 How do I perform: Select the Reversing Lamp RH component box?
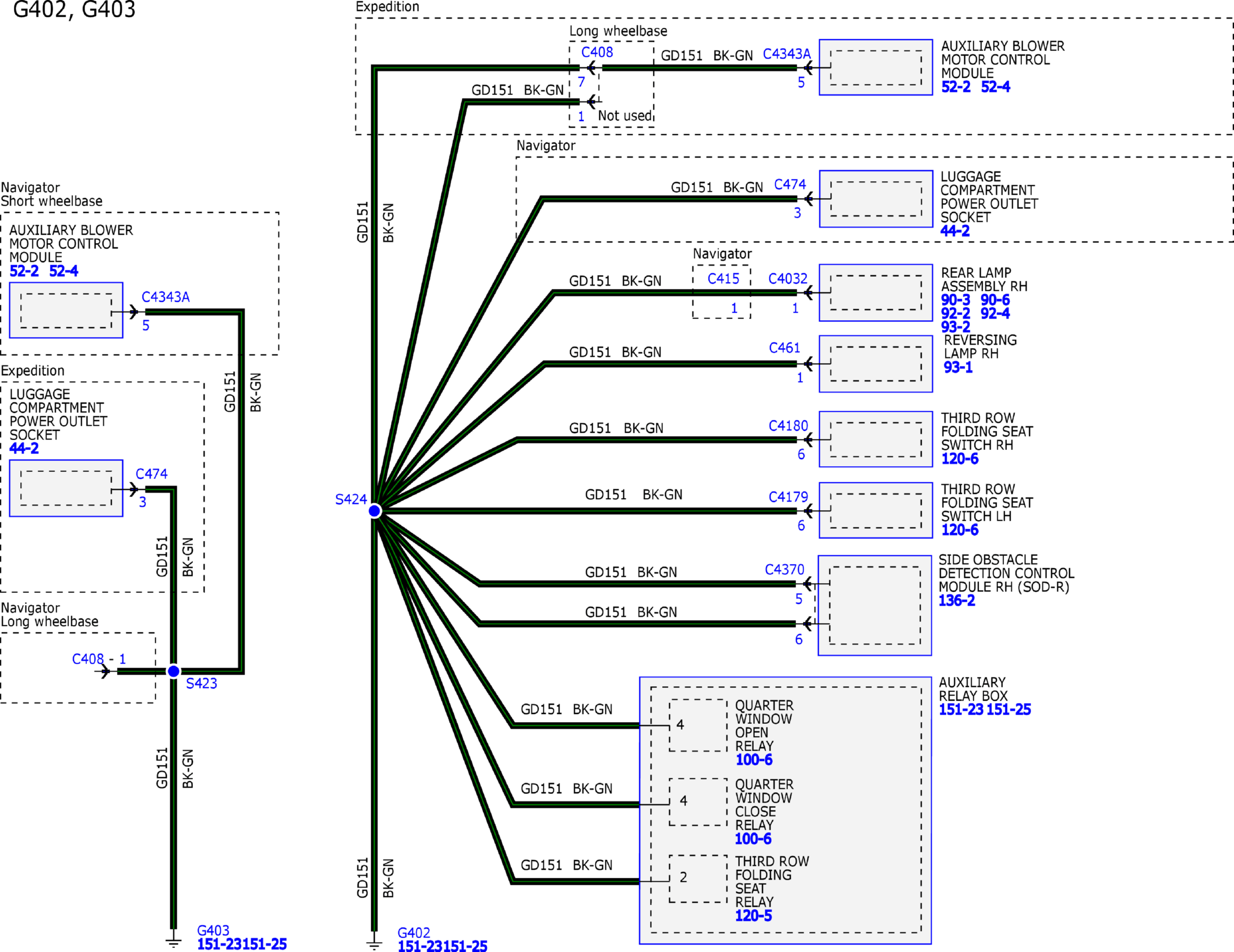[876, 364]
